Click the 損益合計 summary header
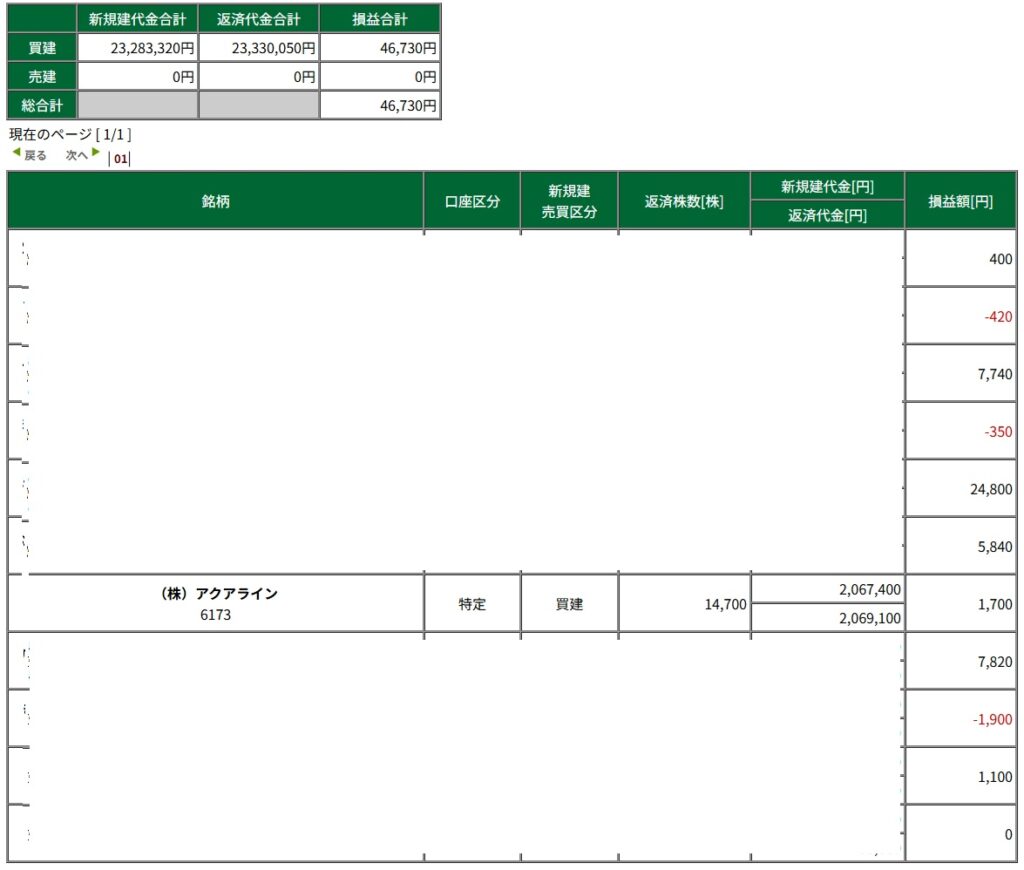Screen dimensions: 1024x870 [379, 19]
